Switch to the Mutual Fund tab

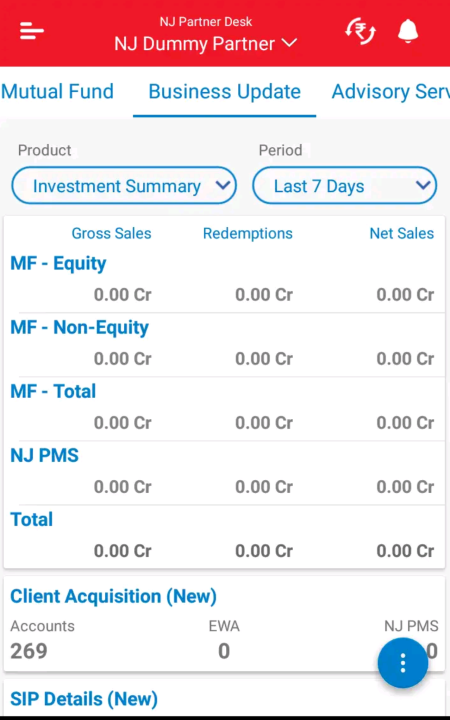click(57, 91)
